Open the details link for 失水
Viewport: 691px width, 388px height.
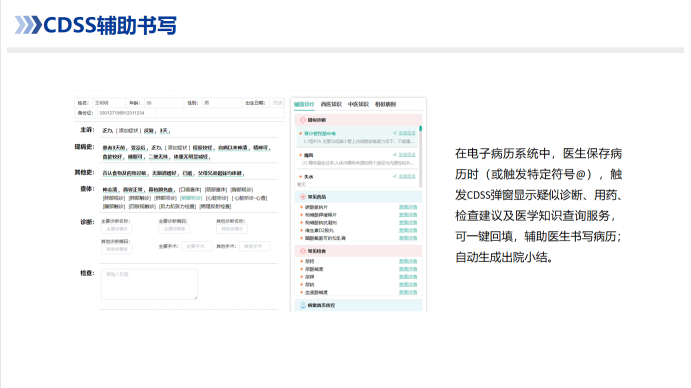pos(407,176)
